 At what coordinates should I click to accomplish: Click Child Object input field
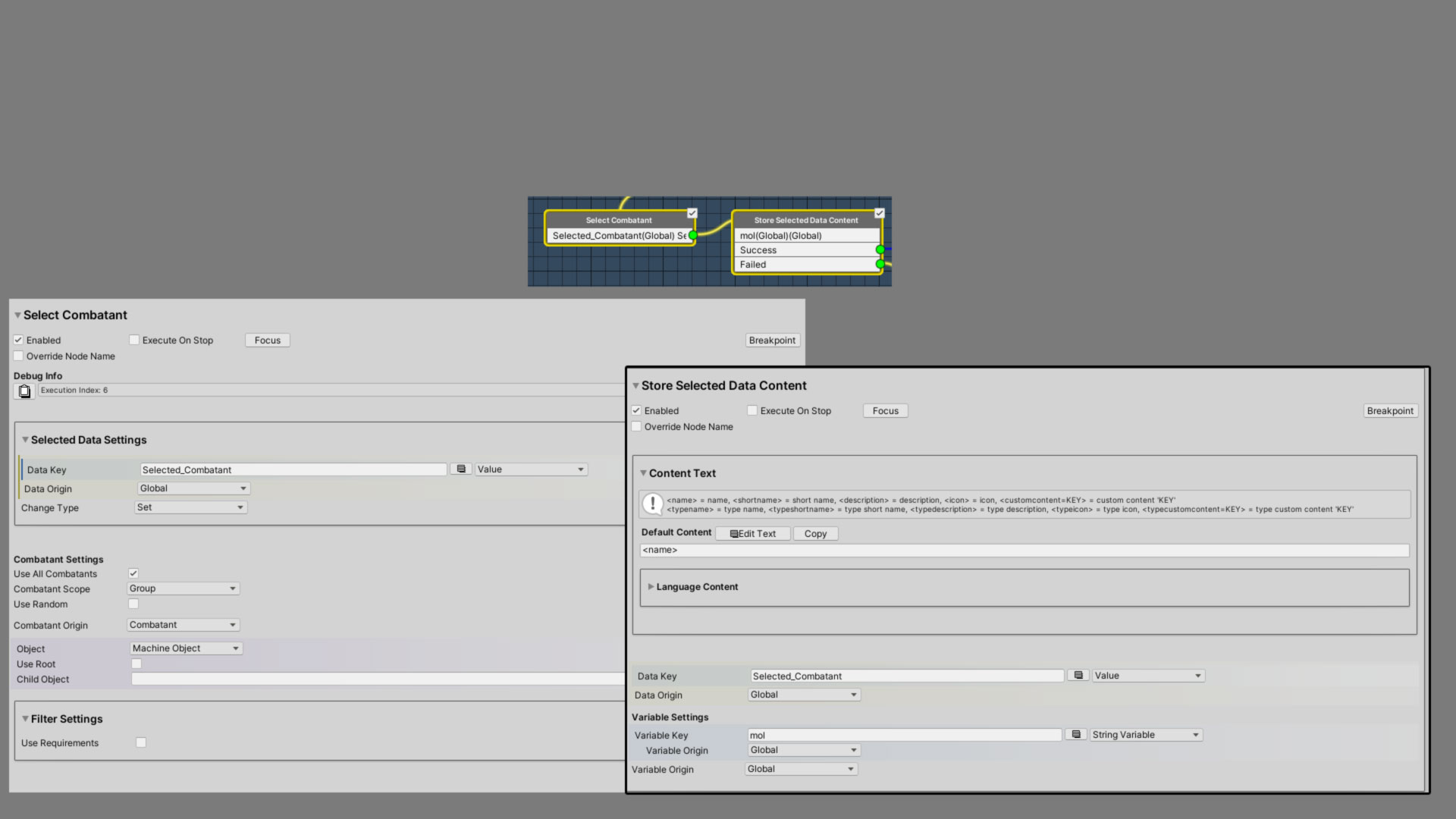pyautogui.click(x=378, y=679)
